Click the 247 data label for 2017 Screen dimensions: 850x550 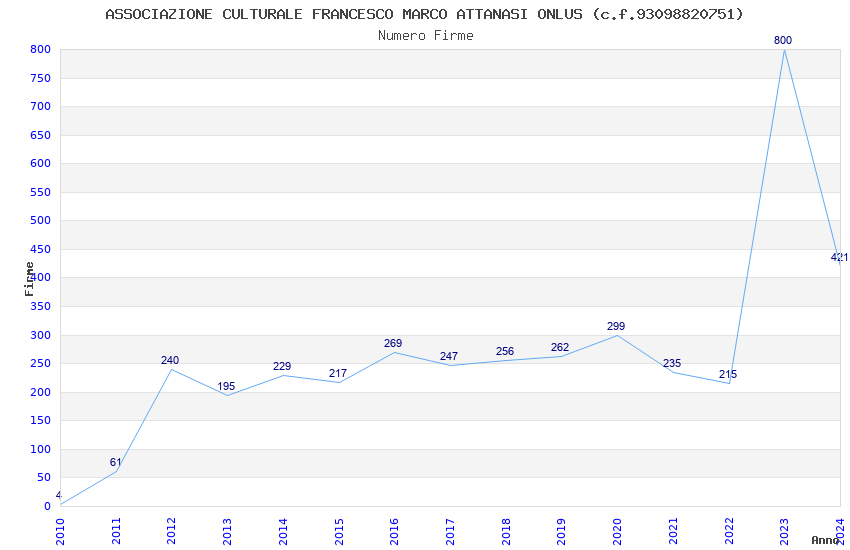click(449, 356)
